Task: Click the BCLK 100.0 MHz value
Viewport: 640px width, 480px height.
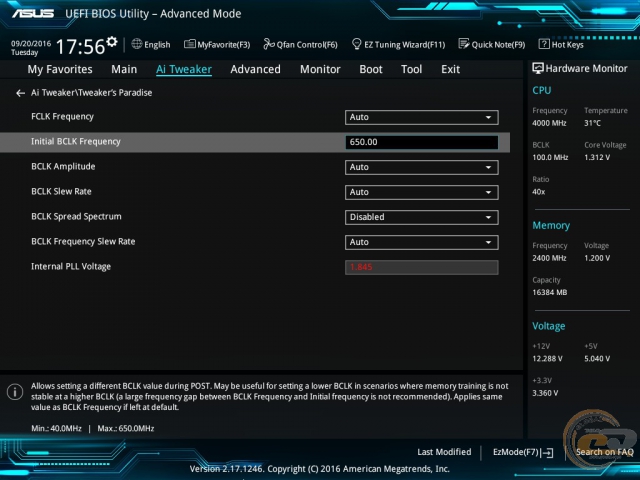Action: [x=550, y=157]
